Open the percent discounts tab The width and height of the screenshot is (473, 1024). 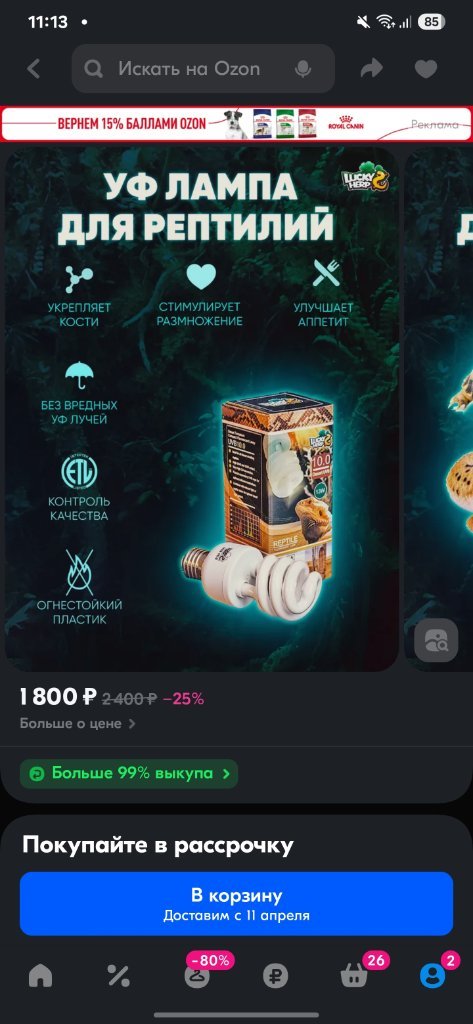118,976
